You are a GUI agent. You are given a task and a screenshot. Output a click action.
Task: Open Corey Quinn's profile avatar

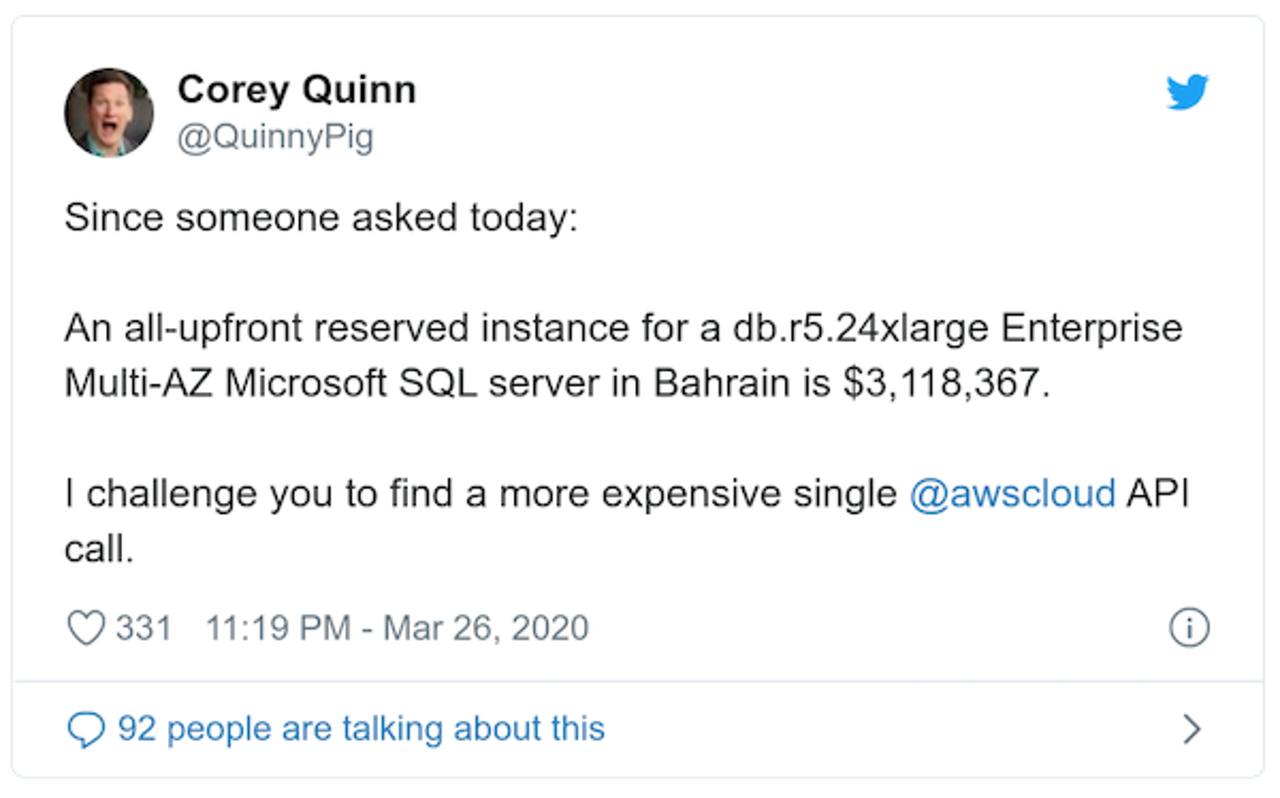[109, 112]
